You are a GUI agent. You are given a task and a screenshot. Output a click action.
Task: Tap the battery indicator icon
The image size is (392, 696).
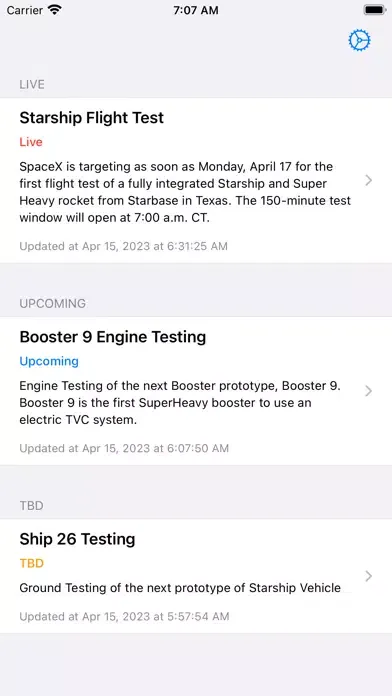(374, 10)
